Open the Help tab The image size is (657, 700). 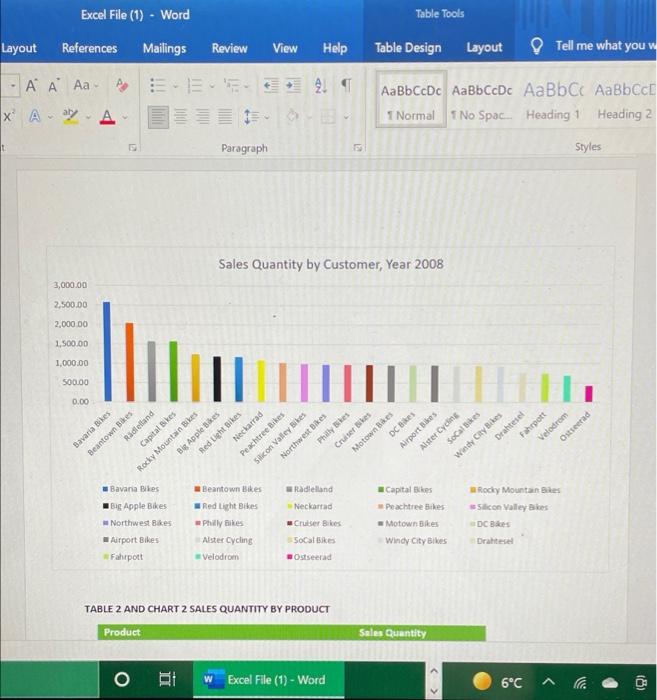(x=335, y=48)
